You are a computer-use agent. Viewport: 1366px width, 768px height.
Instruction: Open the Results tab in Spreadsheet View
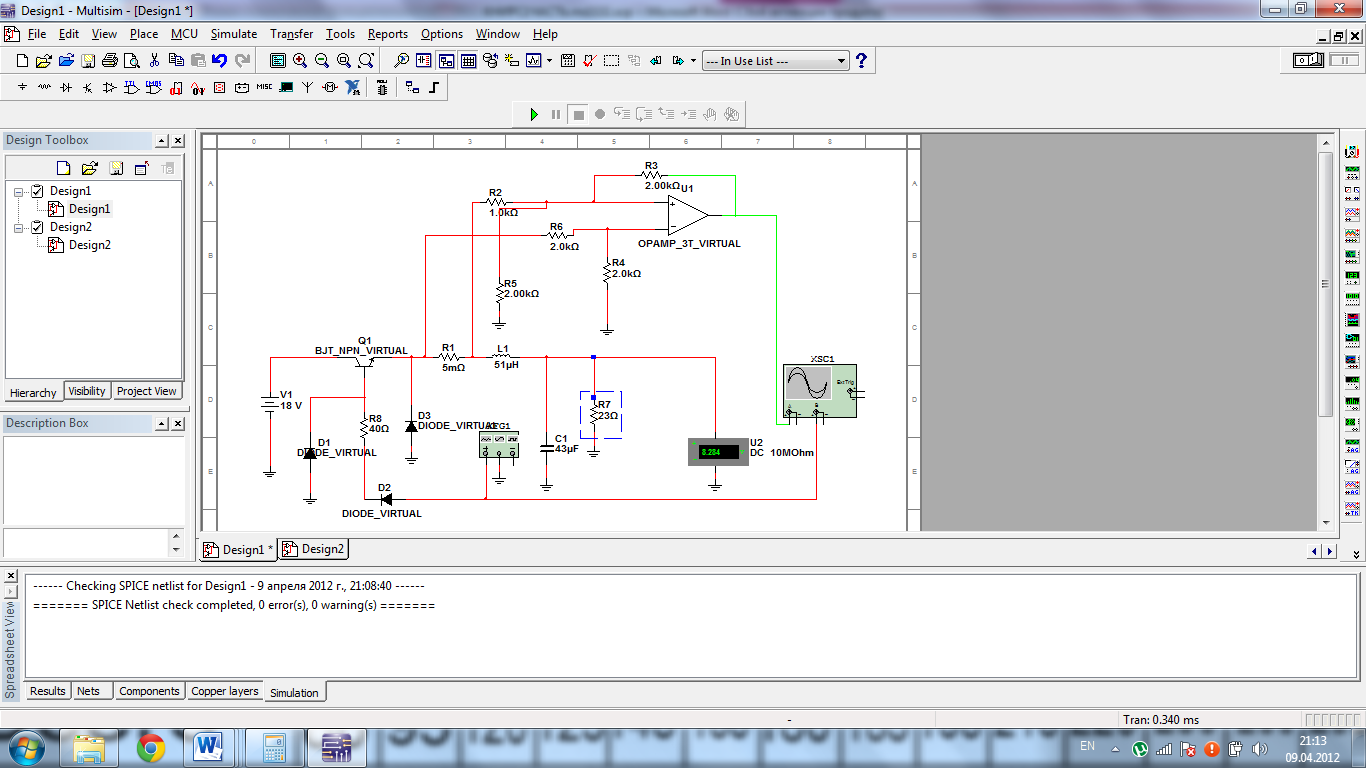tap(47, 691)
